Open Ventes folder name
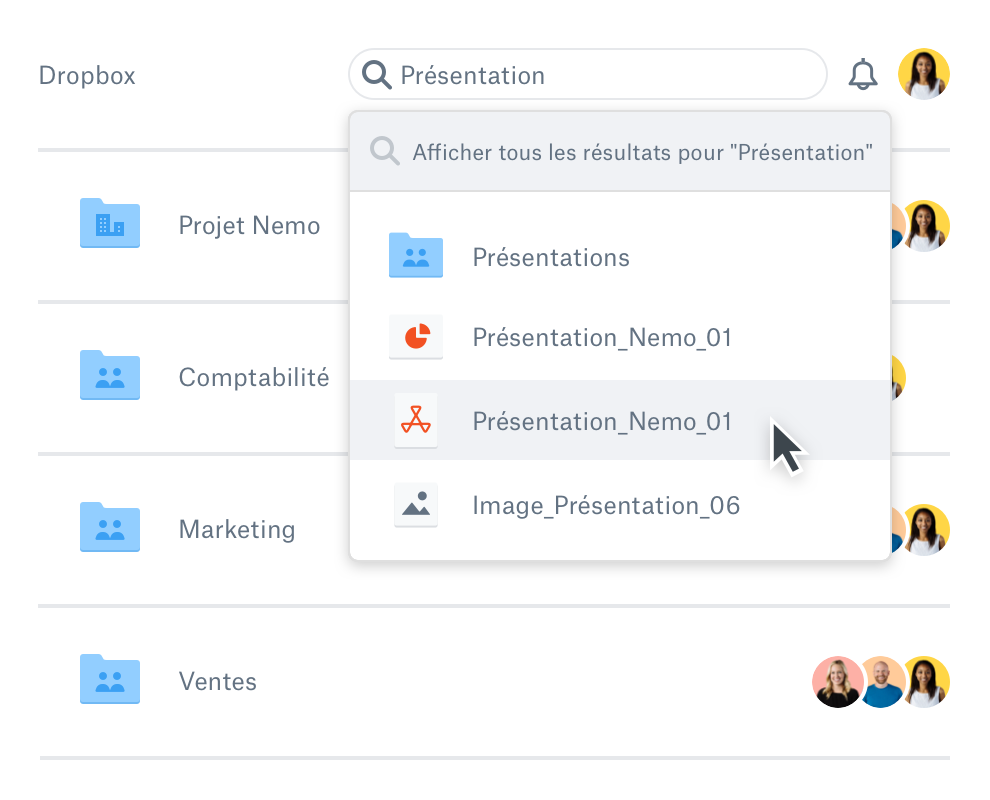This screenshot has height=800, width=990. [218, 682]
